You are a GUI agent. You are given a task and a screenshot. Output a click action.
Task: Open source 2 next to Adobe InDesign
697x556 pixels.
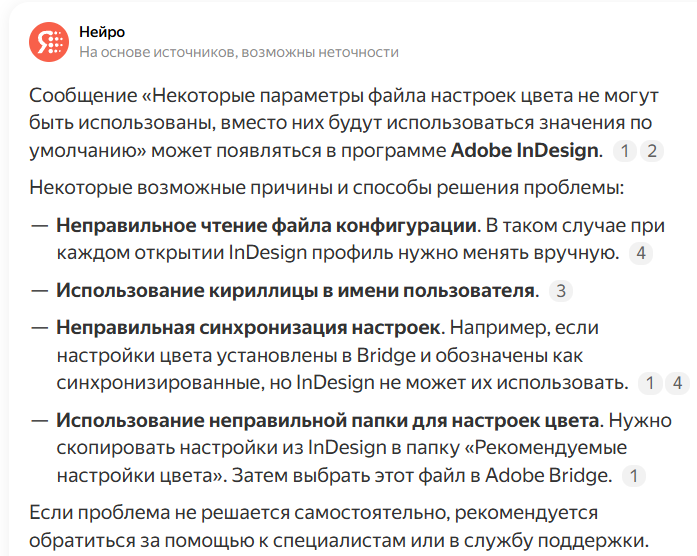[652, 151]
